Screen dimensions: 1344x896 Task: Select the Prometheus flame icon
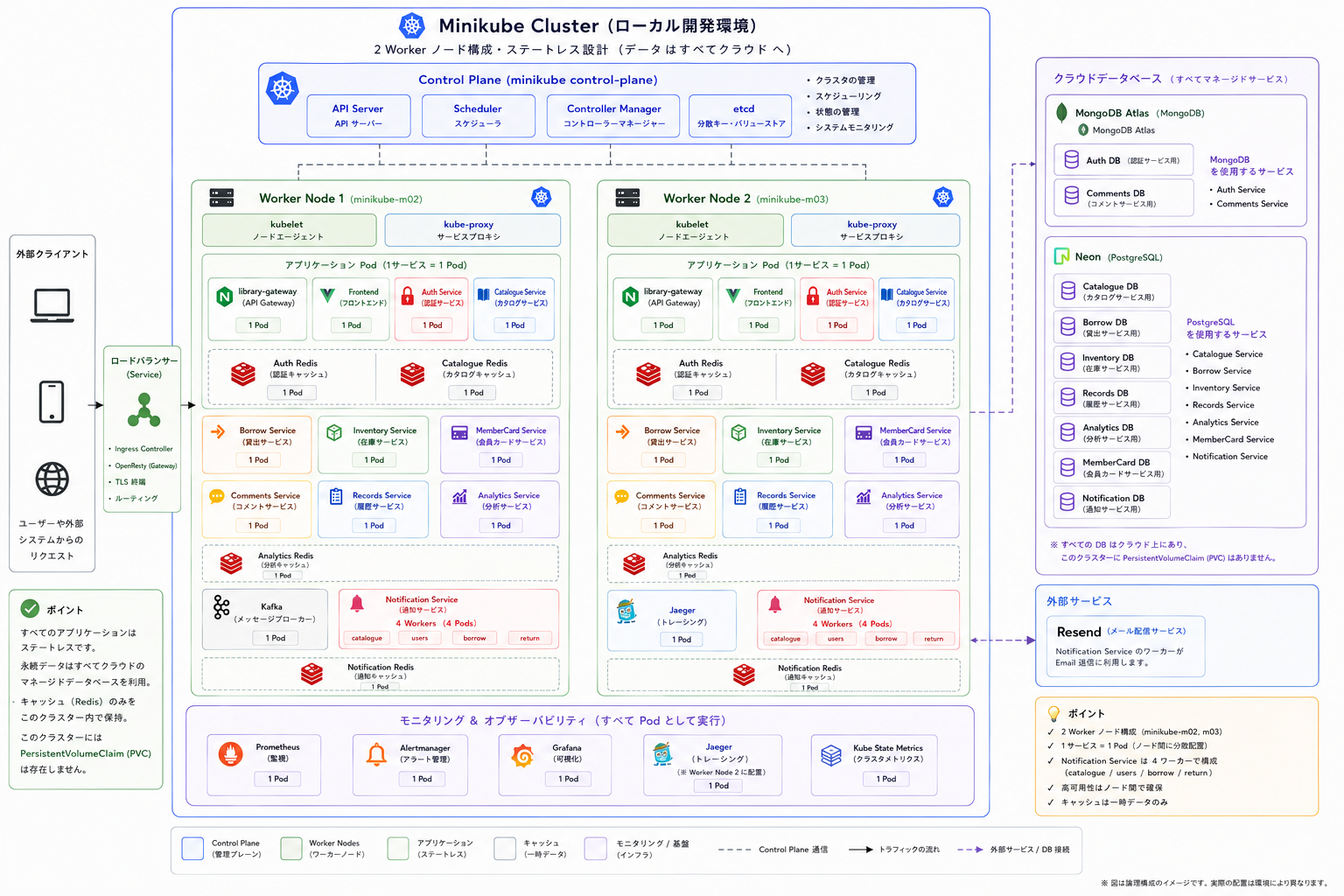[x=231, y=753]
